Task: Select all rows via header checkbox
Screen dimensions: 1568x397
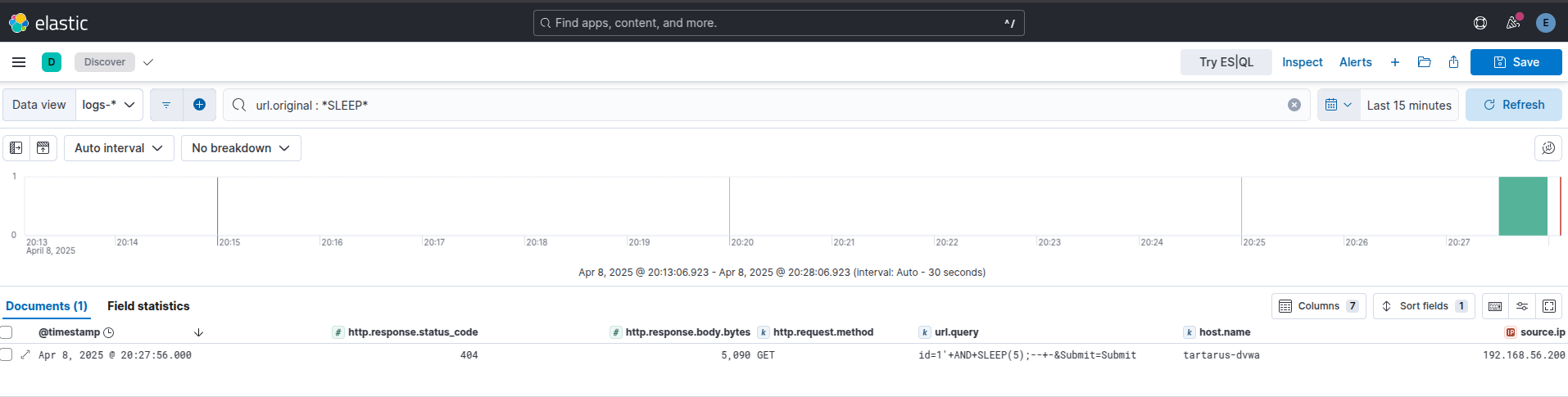Action: coord(7,332)
